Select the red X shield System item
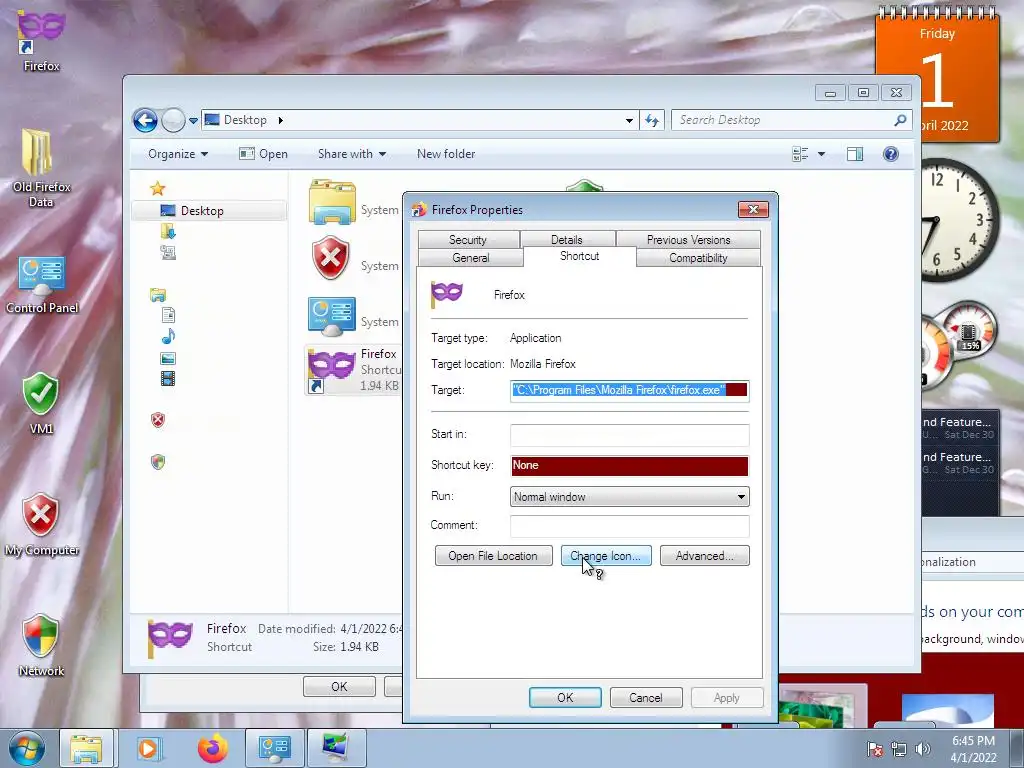Image resolution: width=1024 pixels, height=768 pixels. pyautogui.click(x=353, y=259)
